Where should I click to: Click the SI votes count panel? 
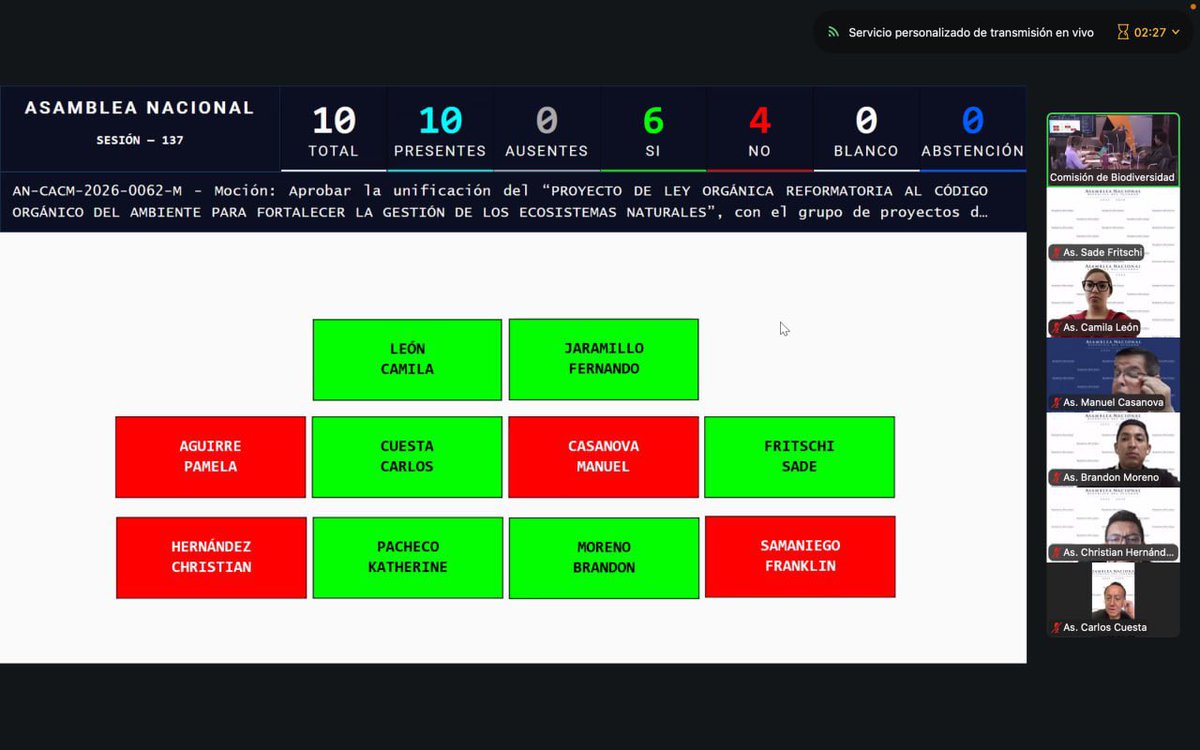tap(653, 129)
